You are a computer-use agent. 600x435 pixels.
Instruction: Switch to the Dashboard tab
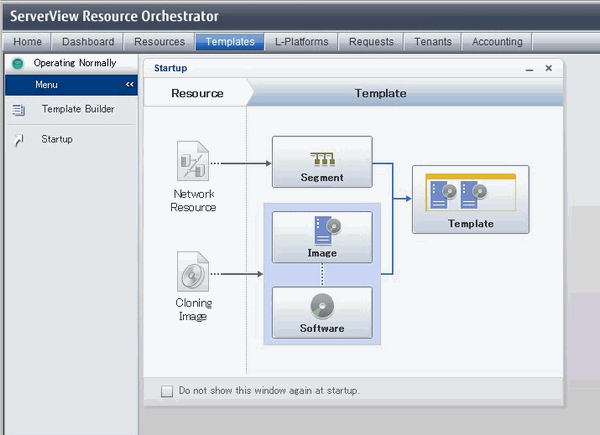[88, 42]
